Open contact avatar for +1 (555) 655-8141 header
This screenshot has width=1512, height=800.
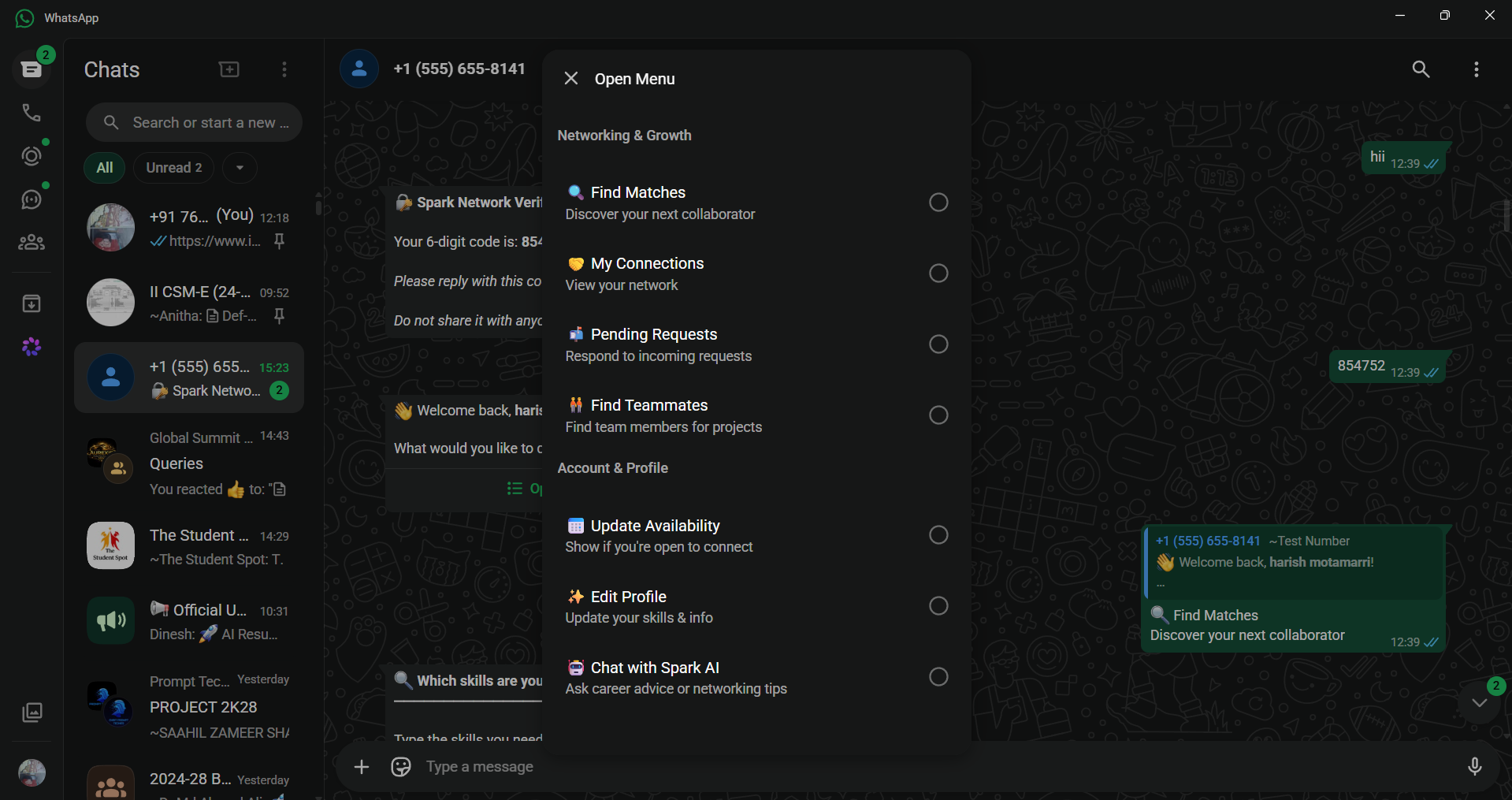(x=359, y=69)
